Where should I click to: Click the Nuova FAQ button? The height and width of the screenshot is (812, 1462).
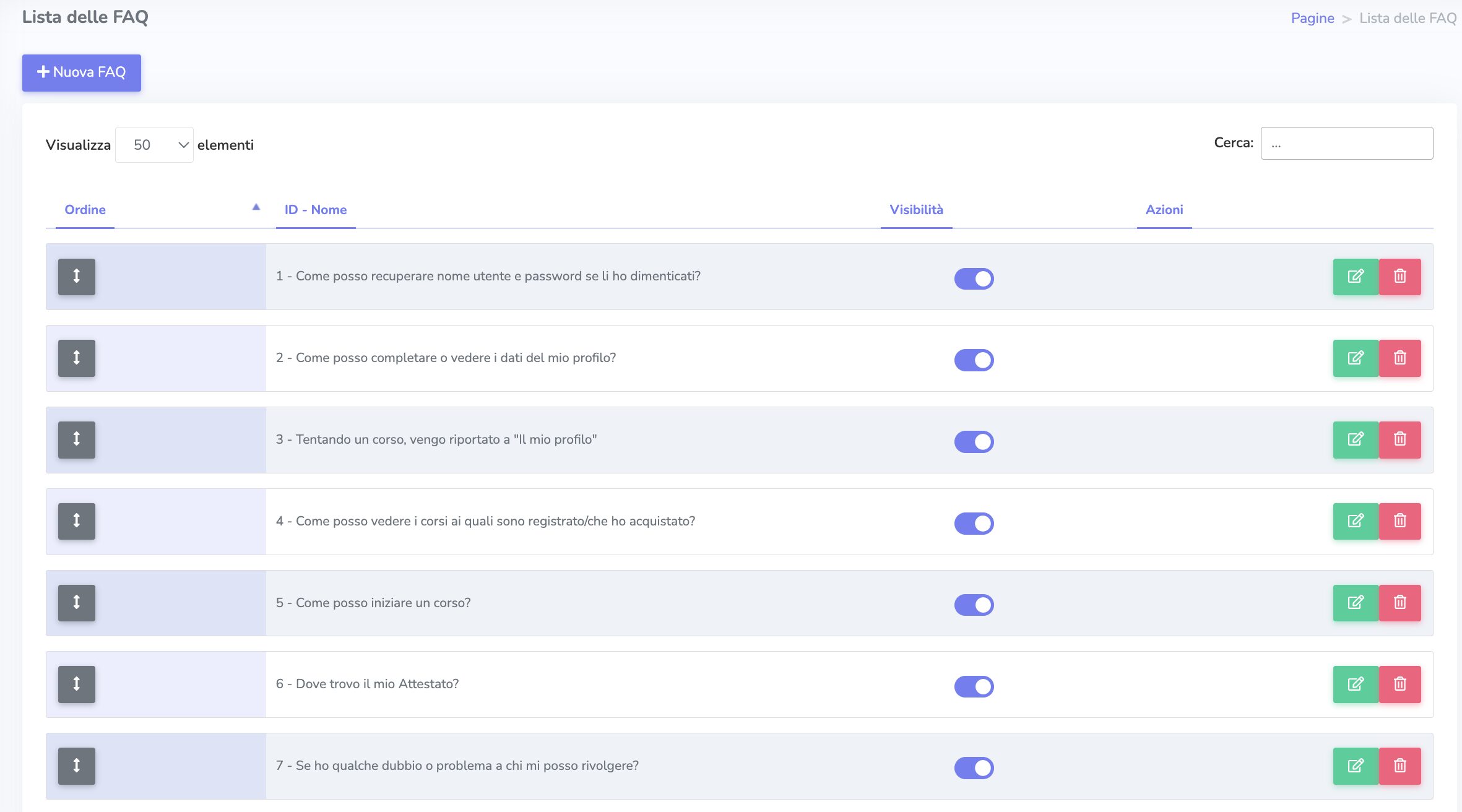[x=82, y=72]
